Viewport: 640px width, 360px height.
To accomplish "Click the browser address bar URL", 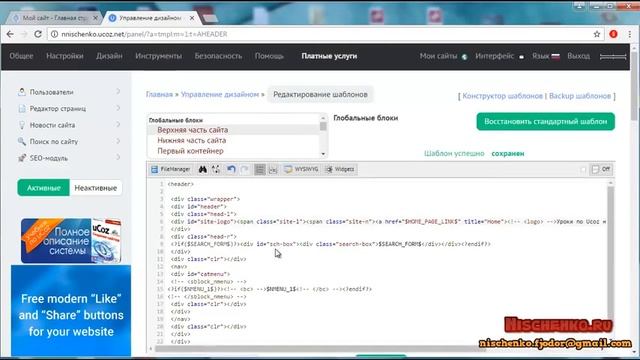I will tap(144, 34).
